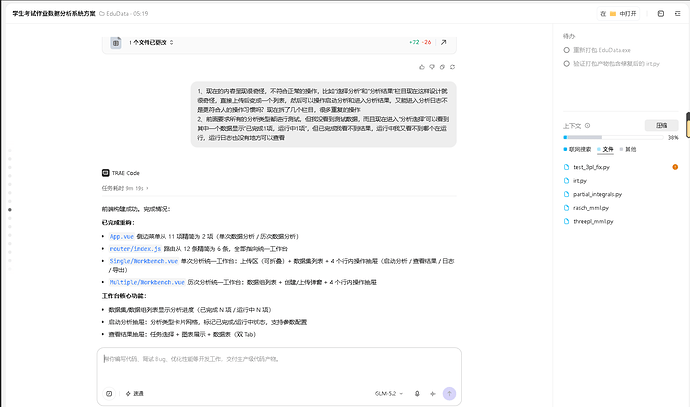690x407 pixels.
Task: Click the info icon next to 上下文
Action: (587, 125)
